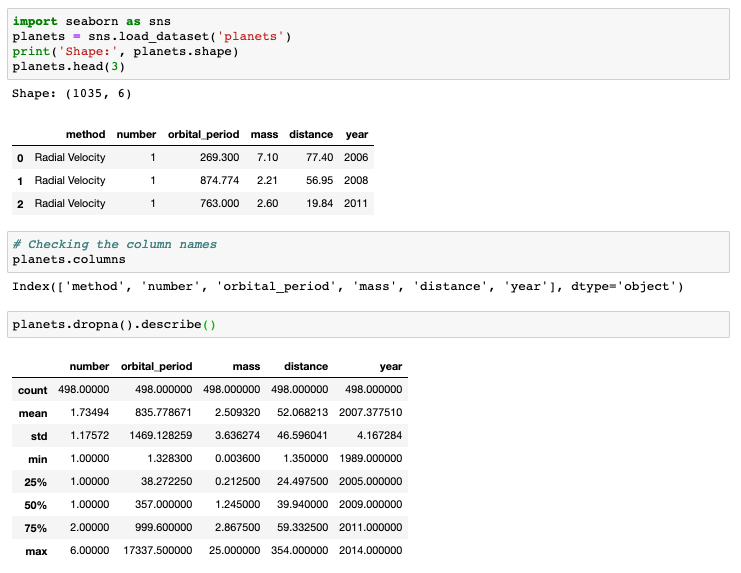Click the 'number' column header in head table

(136, 135)
